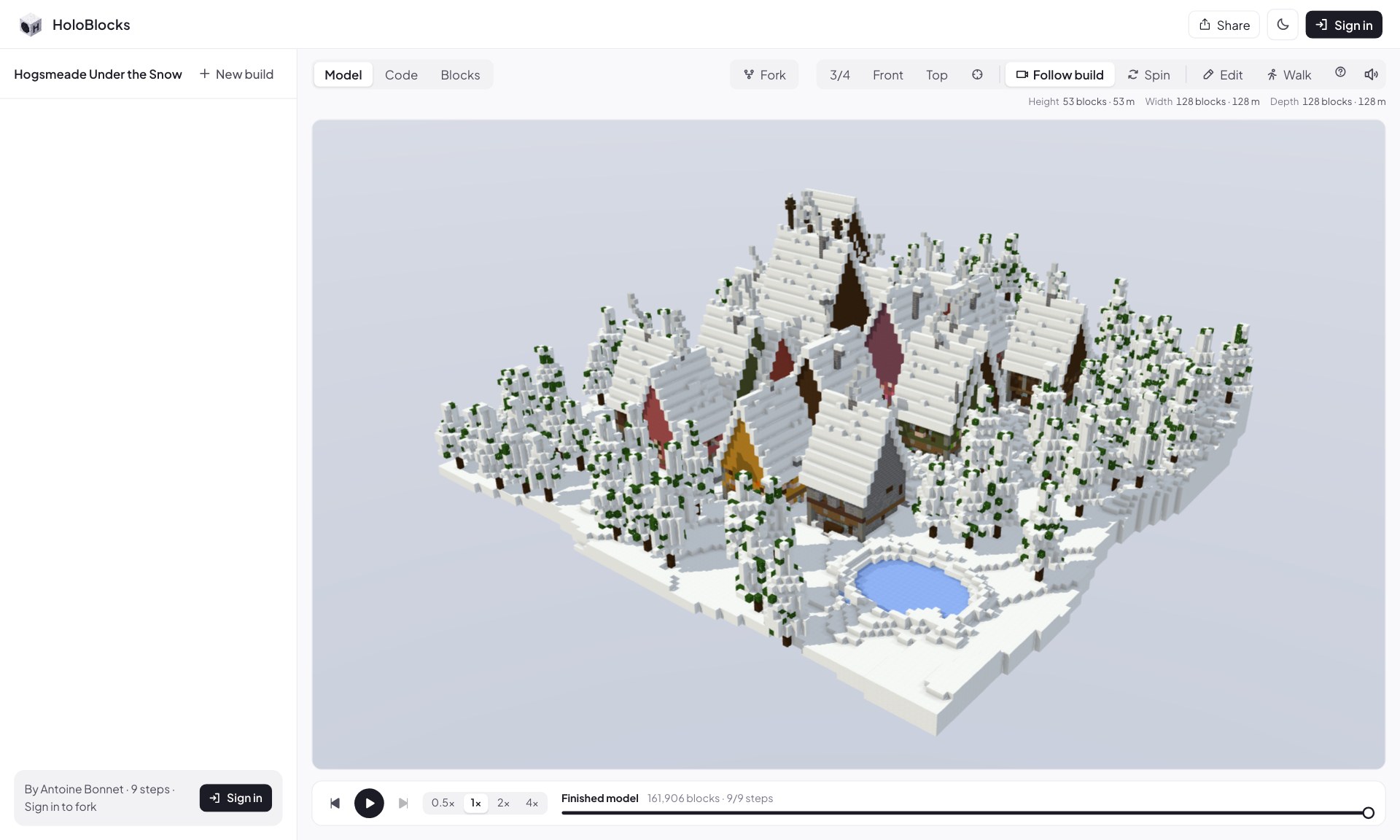The height and width of the screenshot is (840, 1400).
Task: Open the HoloBlocks home title link
Action: coord(91,25)
